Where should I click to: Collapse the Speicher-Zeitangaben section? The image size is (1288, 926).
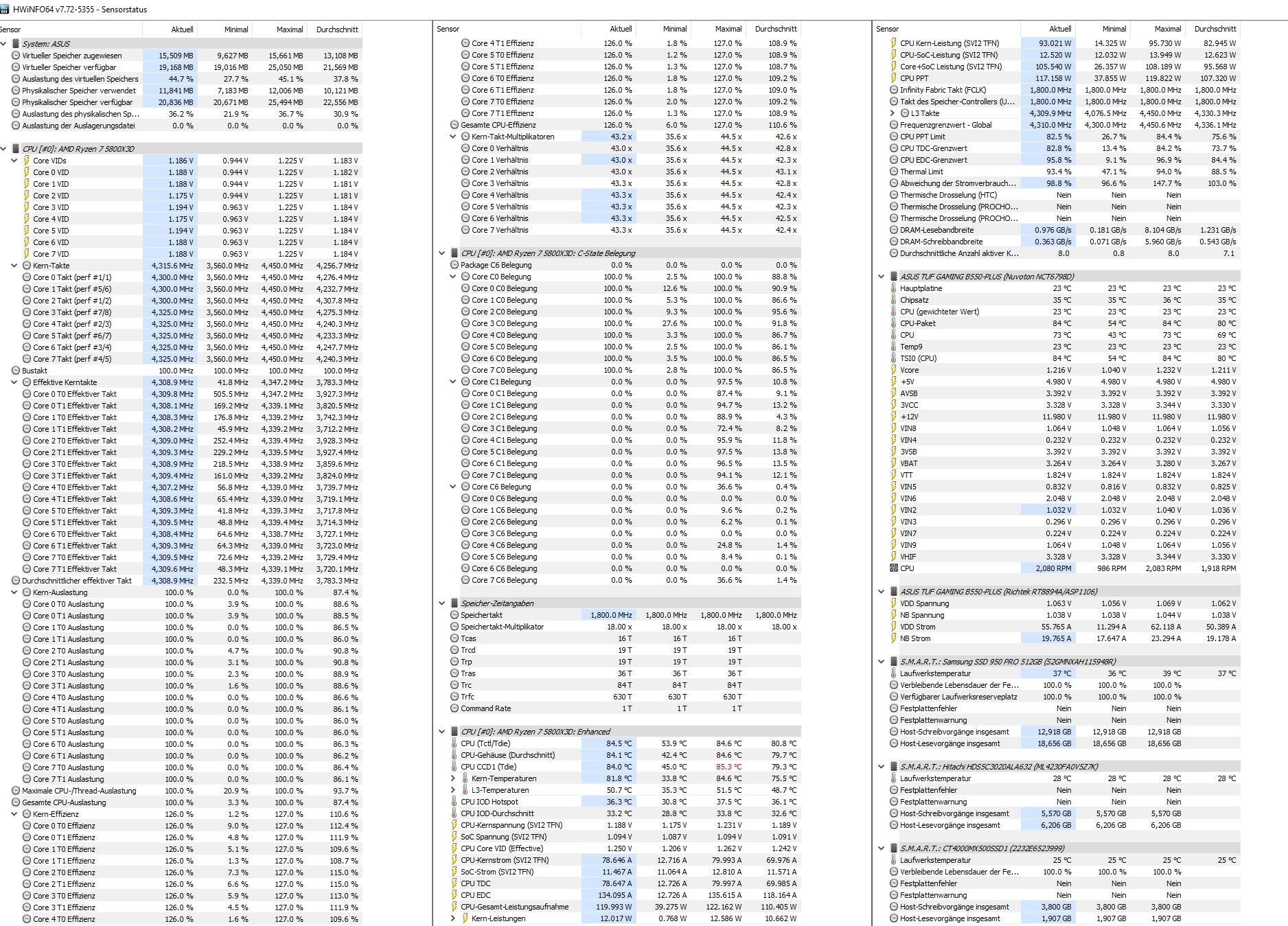pos(443,603)
